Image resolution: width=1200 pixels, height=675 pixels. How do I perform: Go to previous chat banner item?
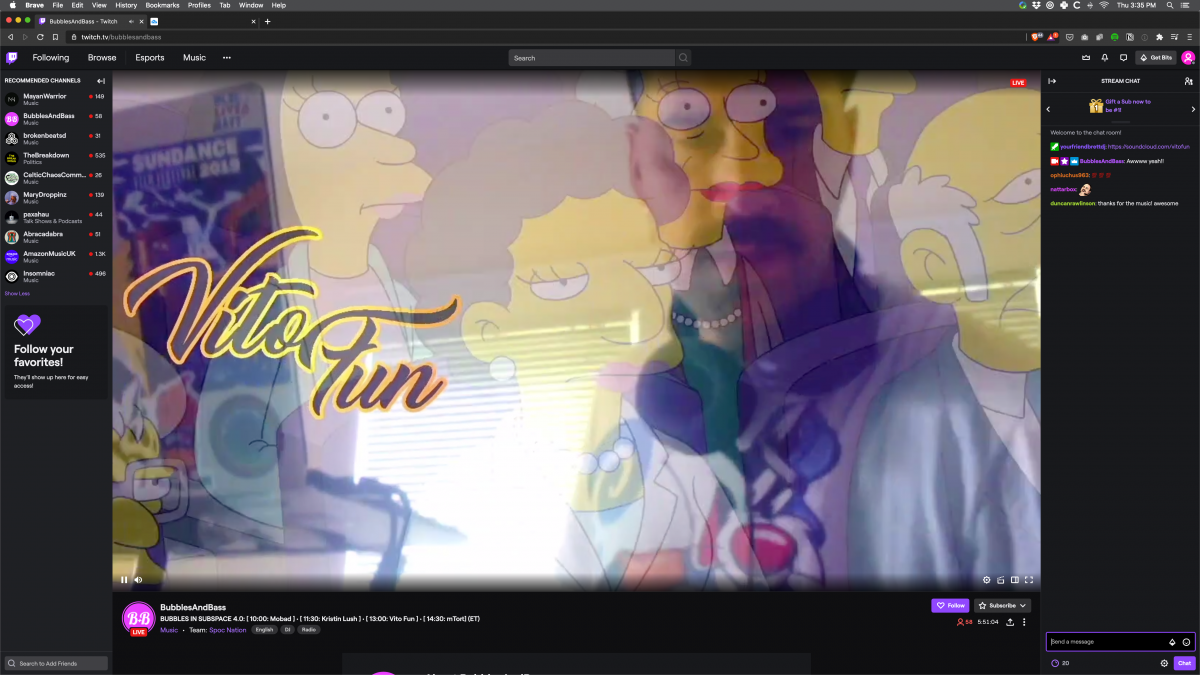point(1048,108)
